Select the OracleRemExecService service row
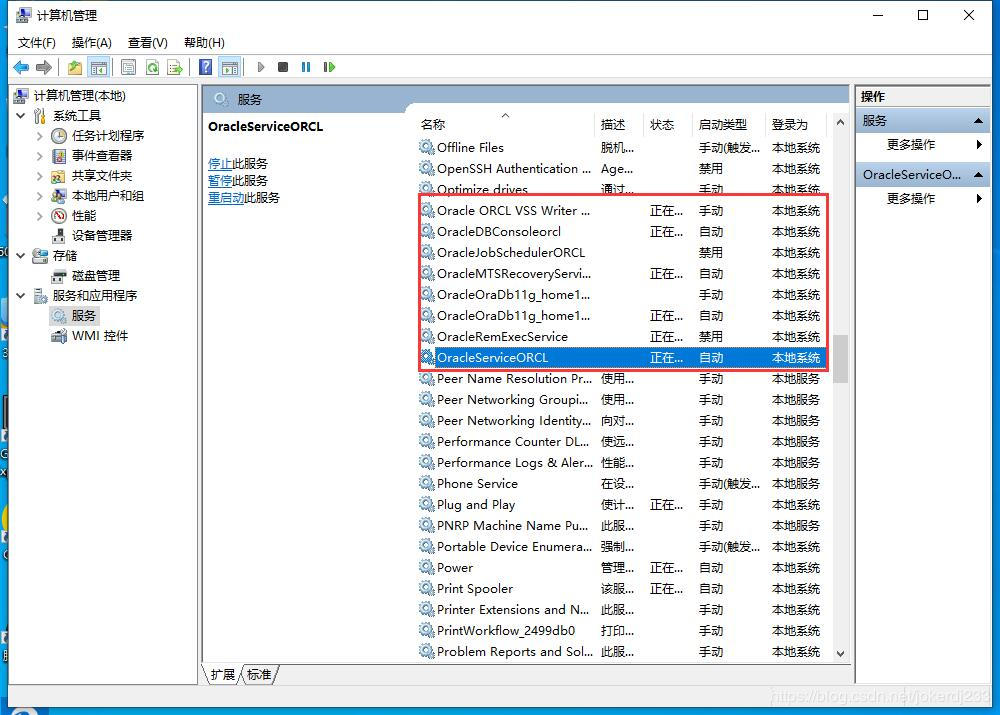 pos(622,337)
